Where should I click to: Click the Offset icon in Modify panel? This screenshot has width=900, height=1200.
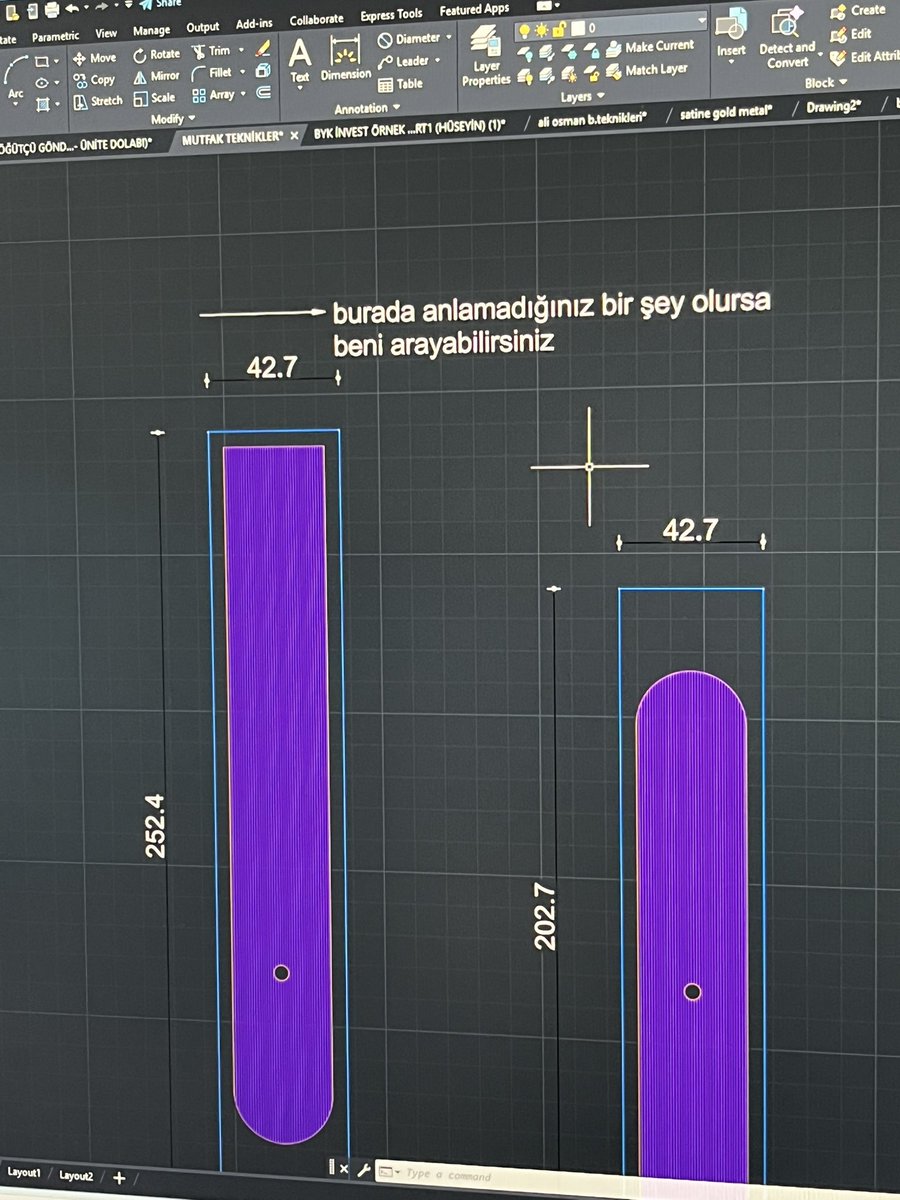click(263, 93)
